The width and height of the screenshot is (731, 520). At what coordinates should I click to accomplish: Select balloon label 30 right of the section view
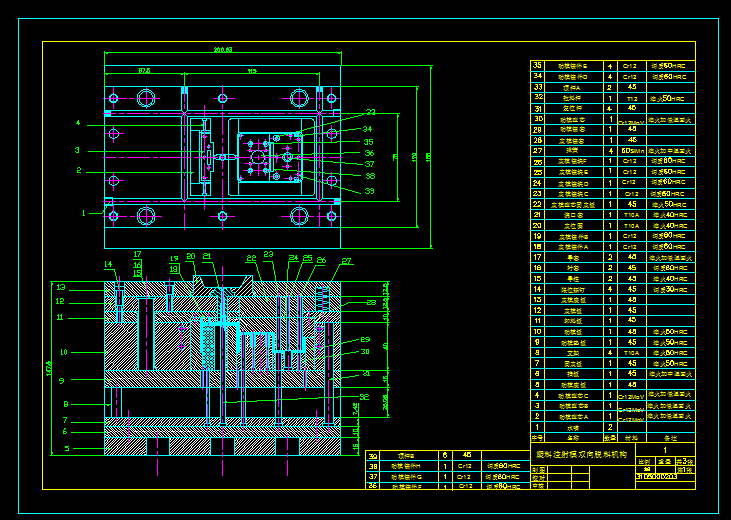365,352
